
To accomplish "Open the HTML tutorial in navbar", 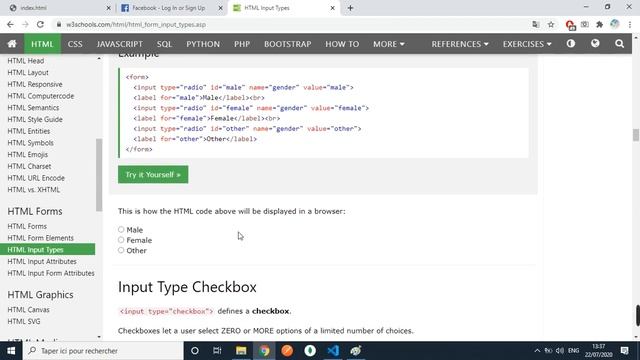I will pos(42,44).
